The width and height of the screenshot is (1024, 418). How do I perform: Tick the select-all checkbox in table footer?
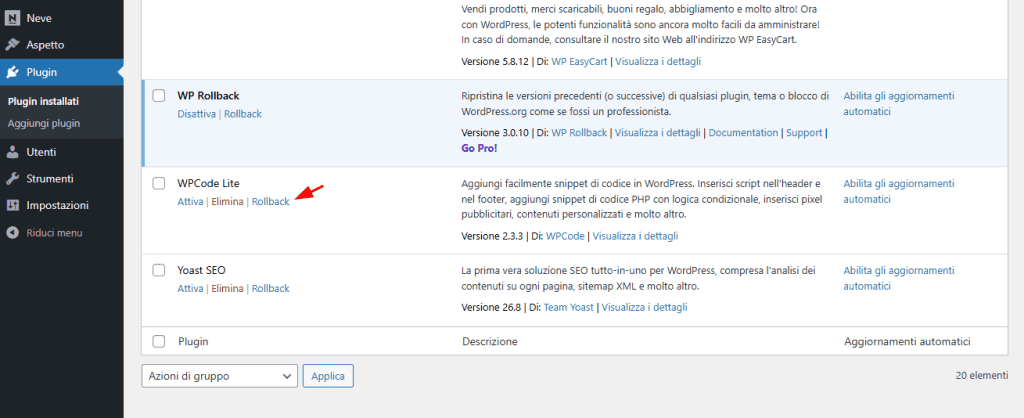pyautogui.click(x=159, y=341)
